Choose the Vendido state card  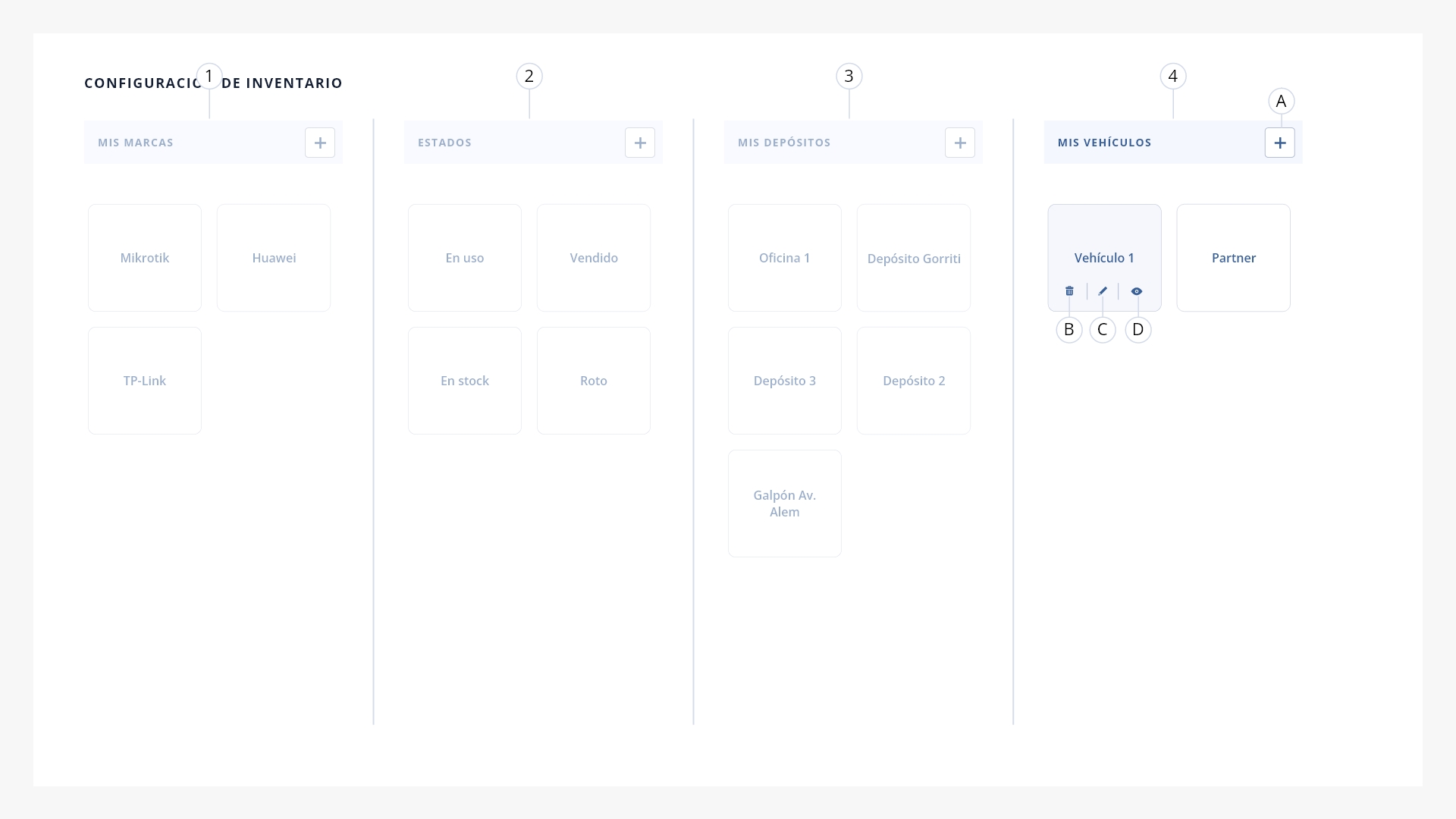pyautogui.click(x=594, y=258)
